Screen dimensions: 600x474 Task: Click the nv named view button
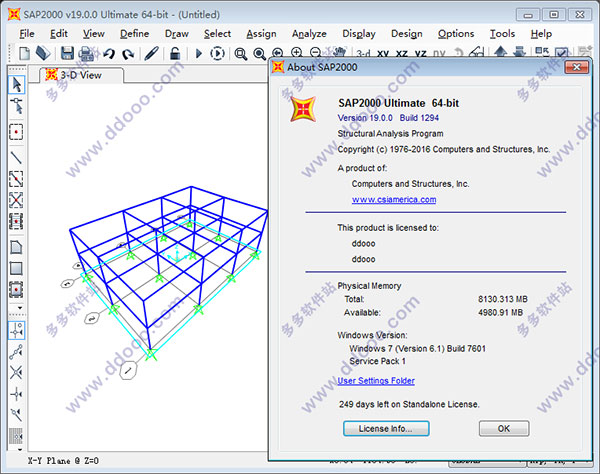click(439, 53)
